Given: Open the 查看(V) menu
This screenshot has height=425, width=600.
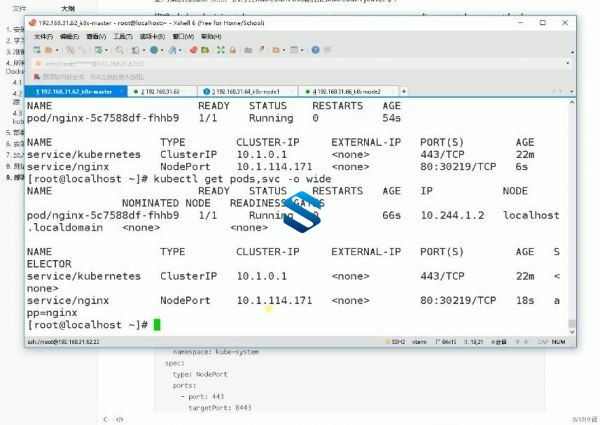Looking at the screenshot, I should [x=96, y=37].
